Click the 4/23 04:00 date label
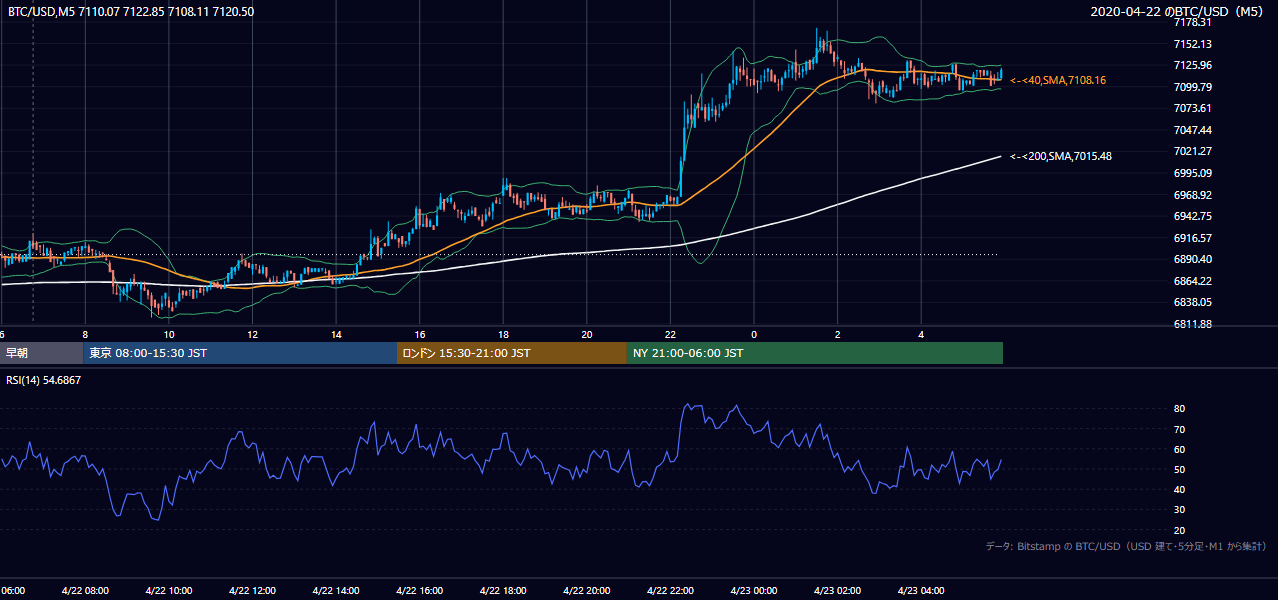This screenshot has width=1278, height=600. [920, 591]
